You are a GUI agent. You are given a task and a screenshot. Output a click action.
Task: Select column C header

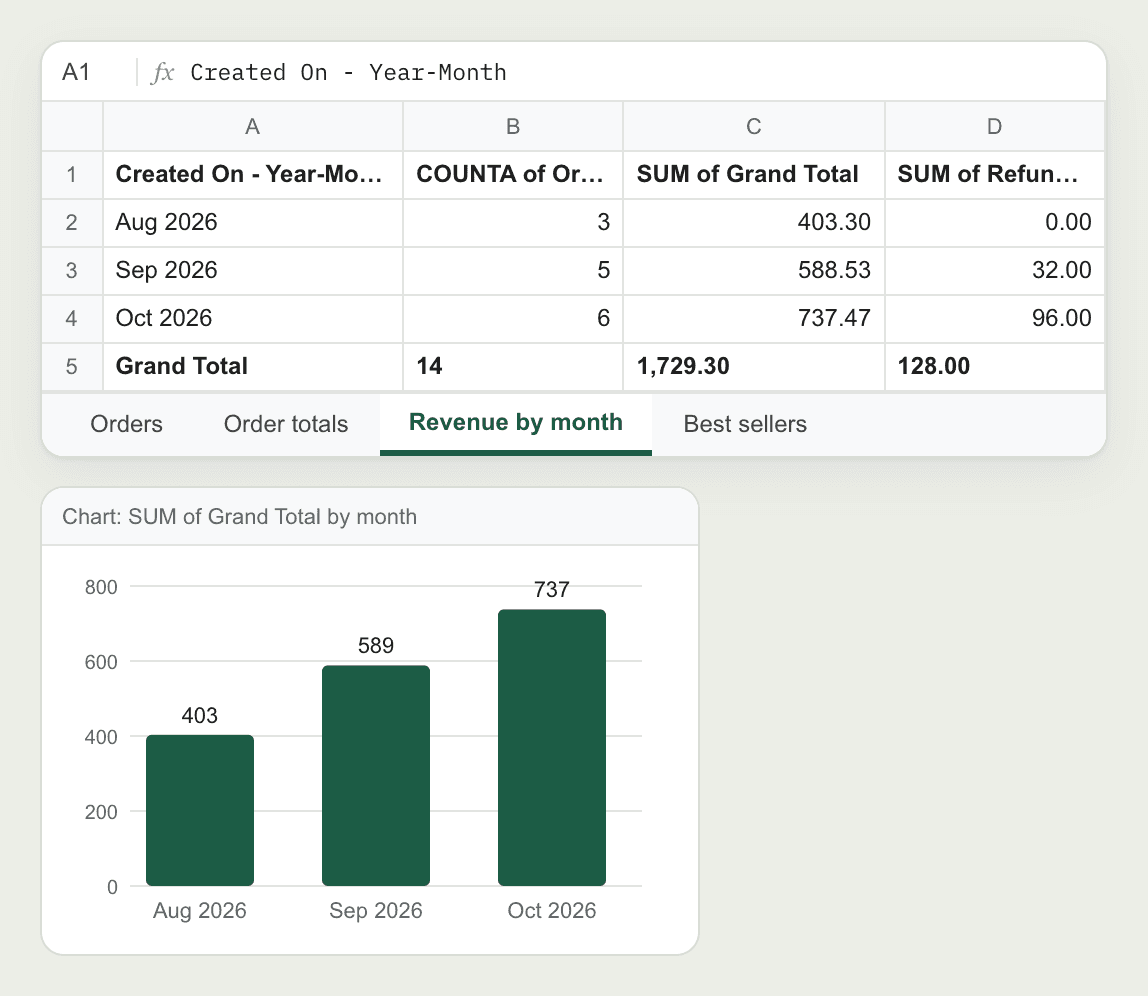point(753,127)
